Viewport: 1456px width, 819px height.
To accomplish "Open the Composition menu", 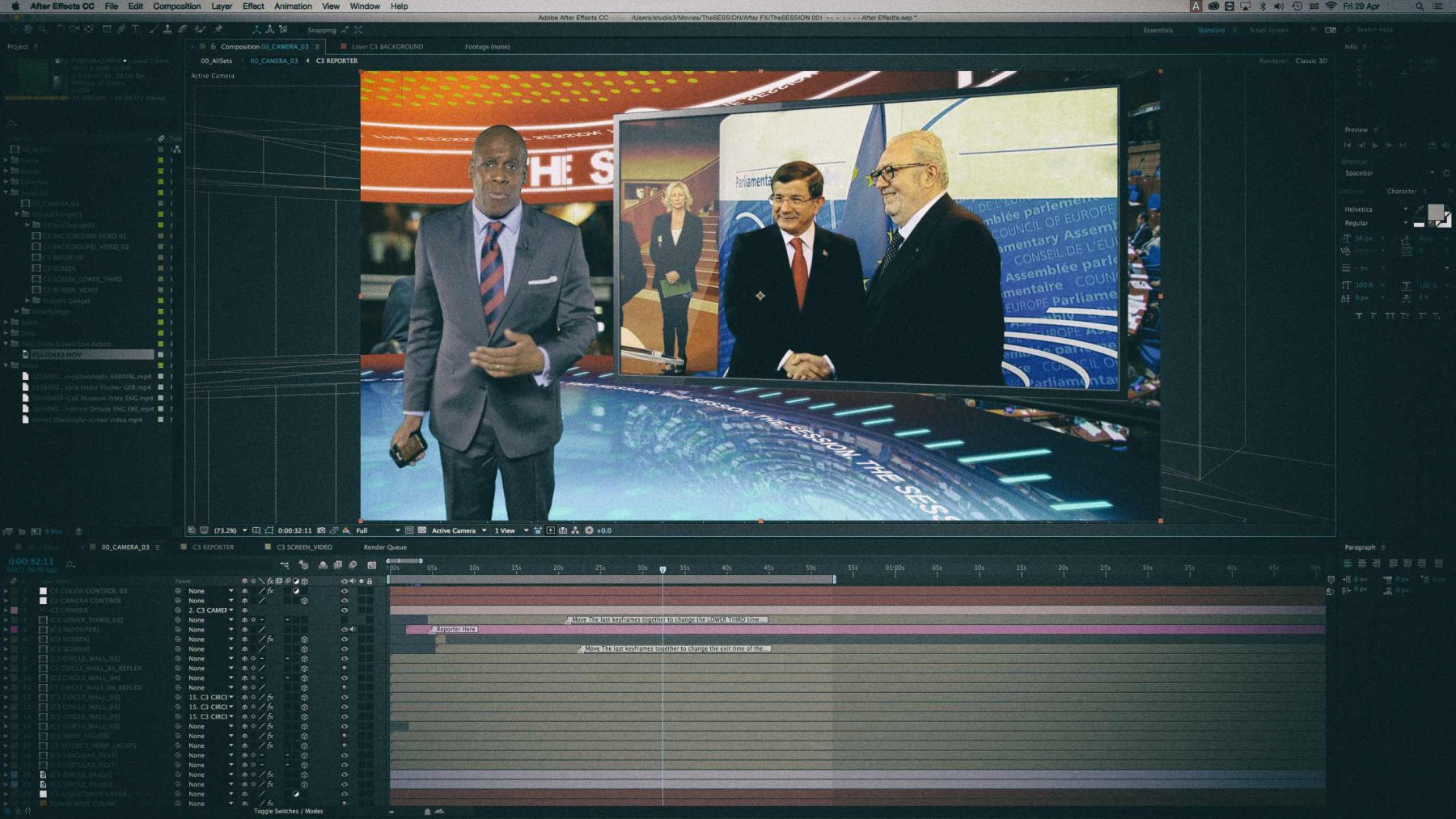I will (176, 6).
